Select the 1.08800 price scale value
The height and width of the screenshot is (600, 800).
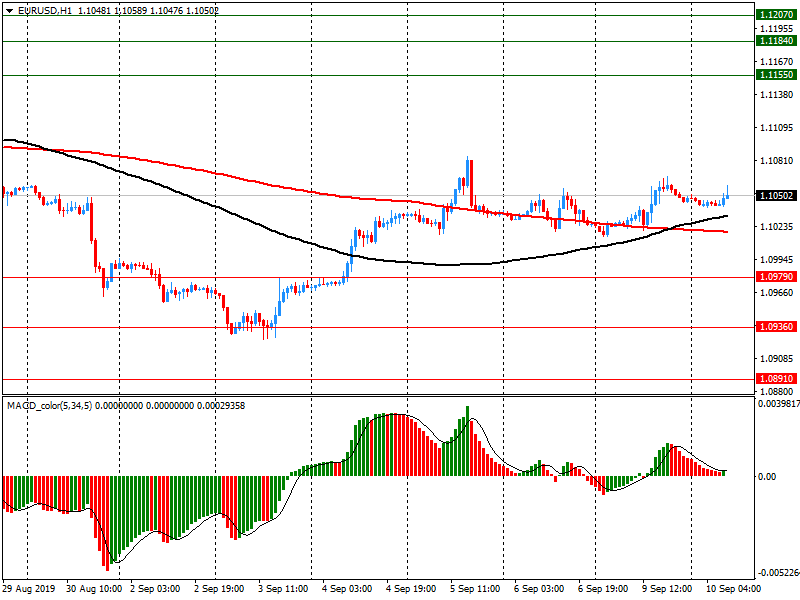[777, 392]
